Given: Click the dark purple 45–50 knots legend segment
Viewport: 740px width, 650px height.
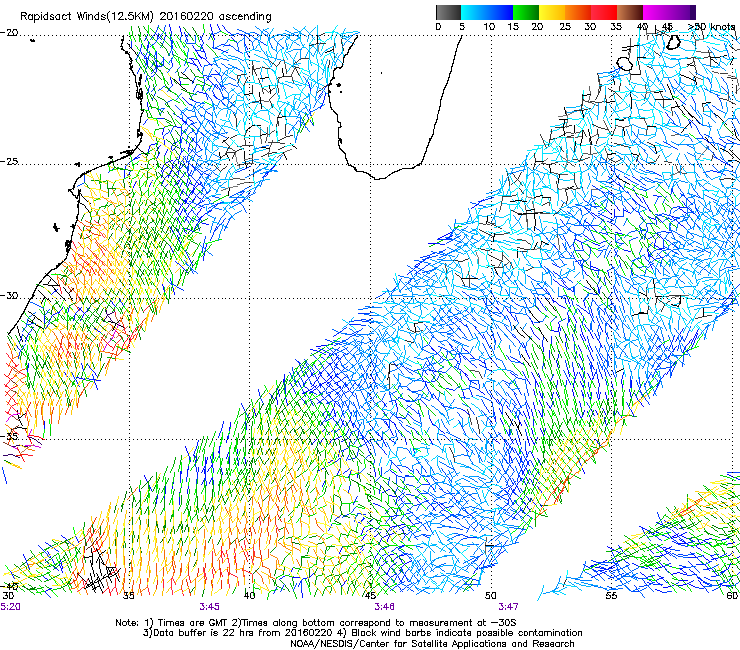Looking at the screenshot, I should 682,12.
